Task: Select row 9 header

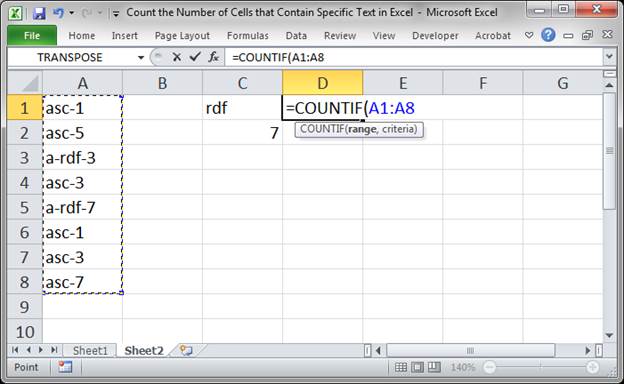Action: 25,307
